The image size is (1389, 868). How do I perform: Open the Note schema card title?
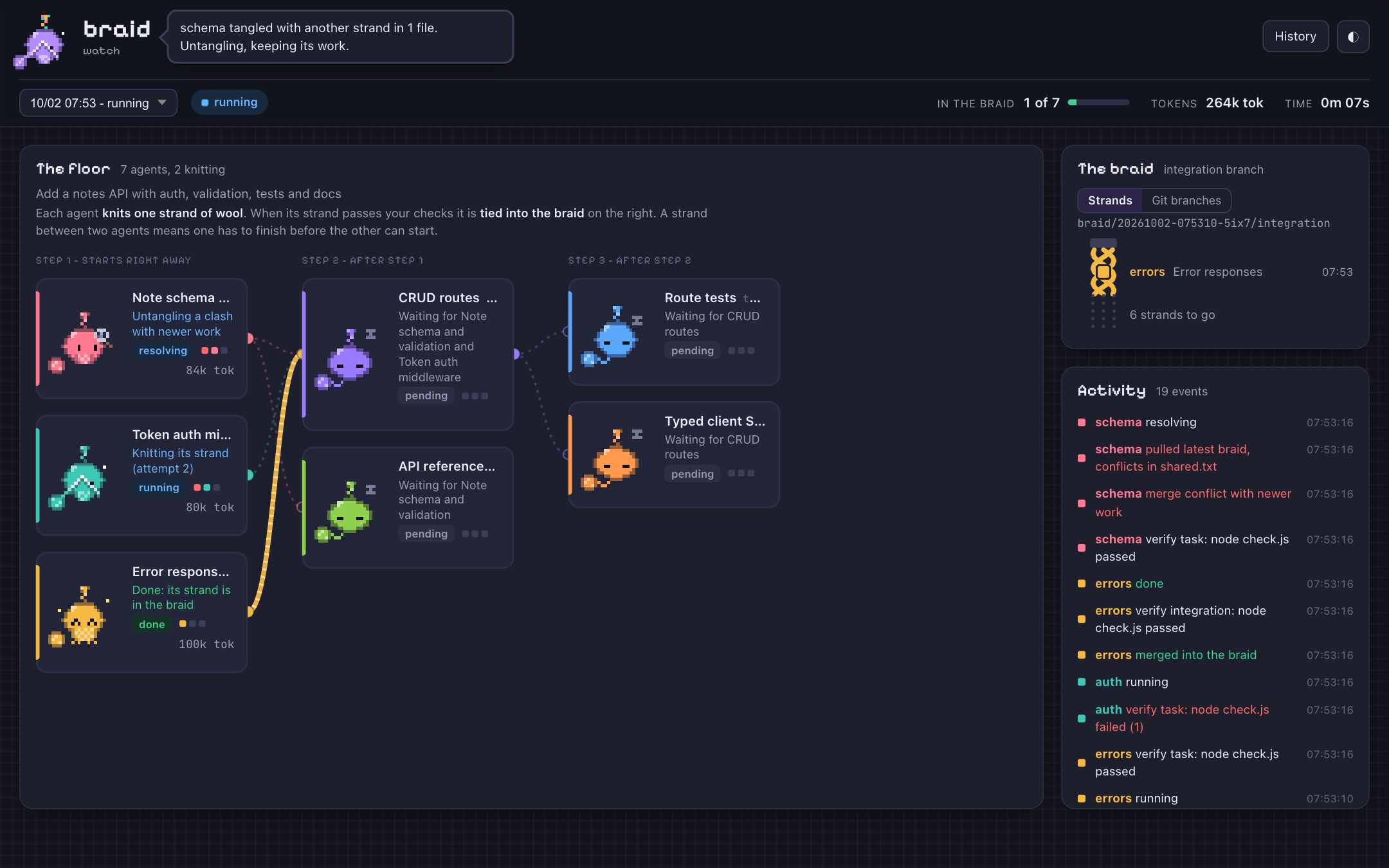181,298
